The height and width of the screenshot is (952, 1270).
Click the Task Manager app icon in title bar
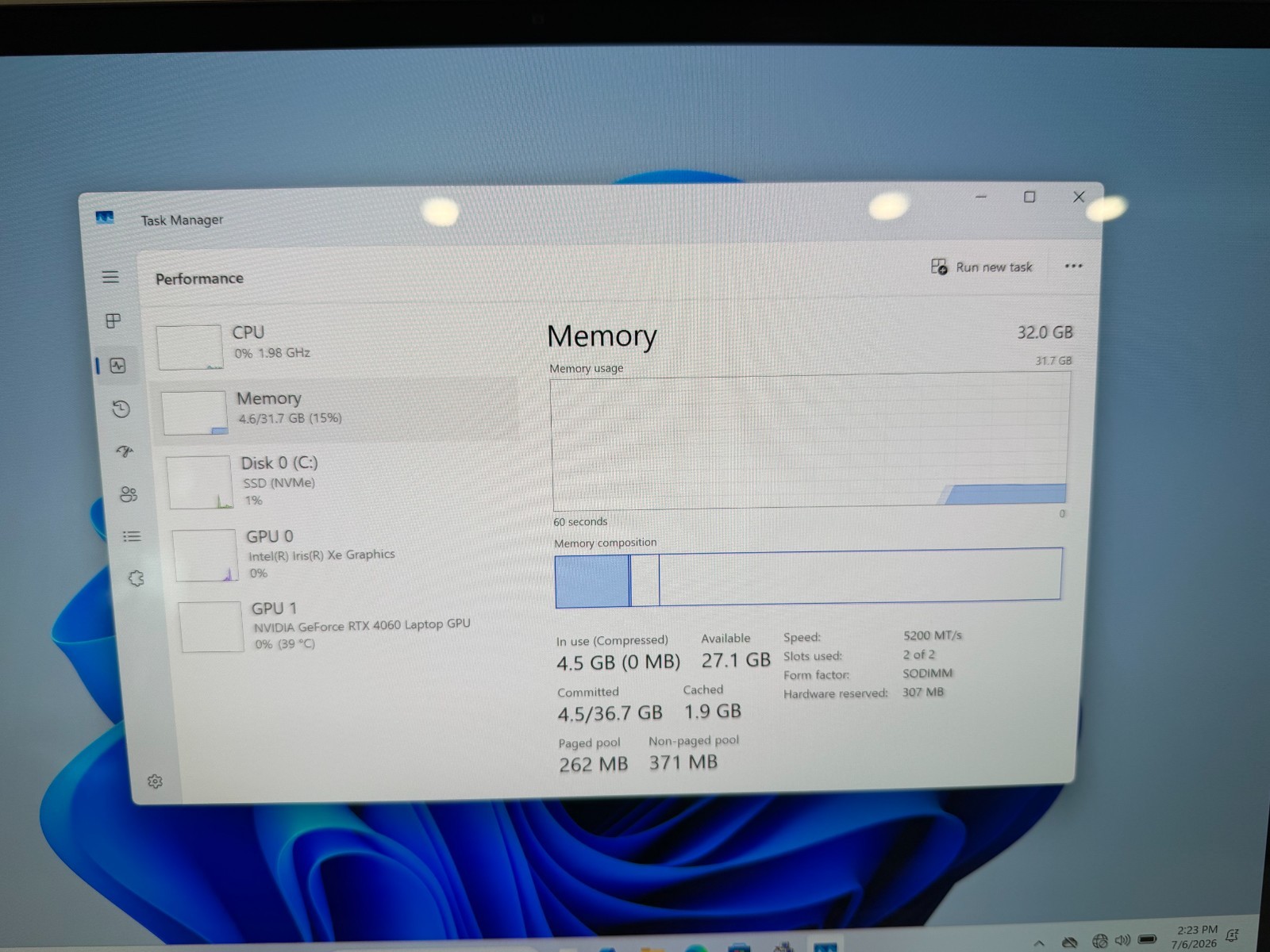(x=105, y=217)
